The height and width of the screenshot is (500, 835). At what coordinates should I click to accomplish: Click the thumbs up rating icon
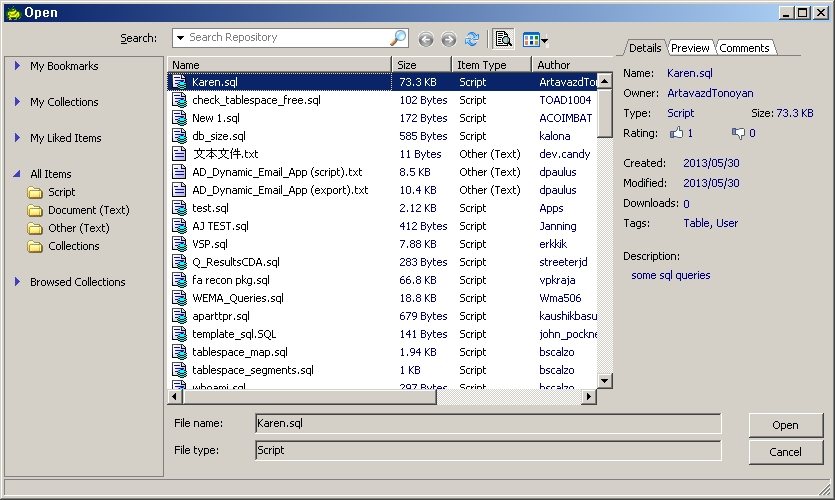677,132
